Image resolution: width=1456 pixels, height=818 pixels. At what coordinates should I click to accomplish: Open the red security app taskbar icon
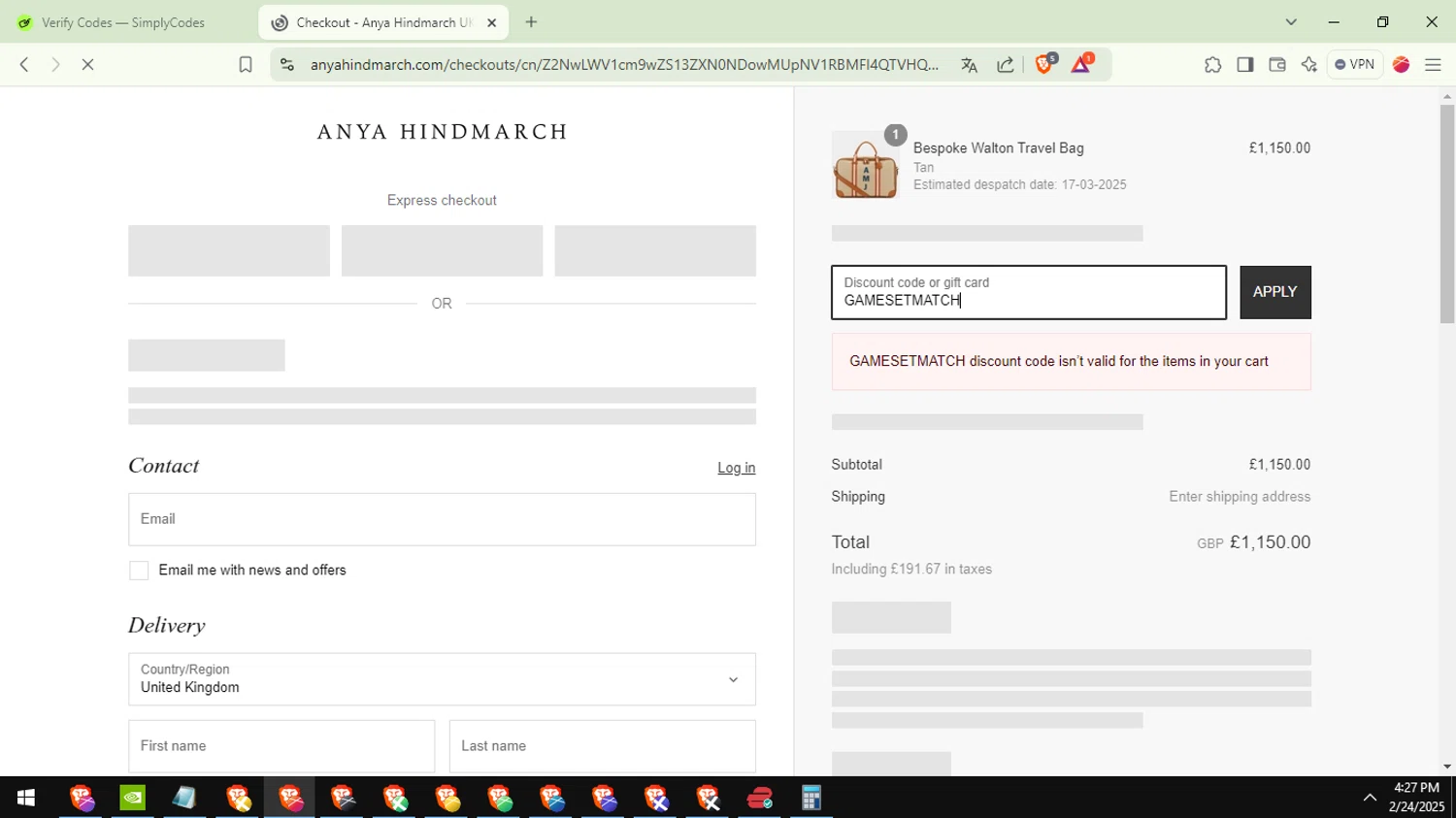point(759,798)
